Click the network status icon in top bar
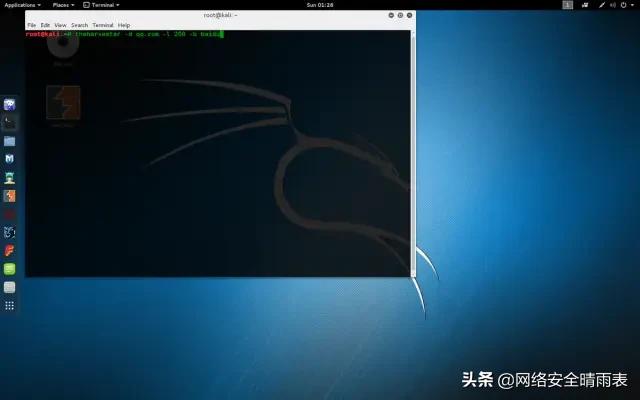Image resolution: width=640 pixels, height=400 pixels. (x=602, y=5)
